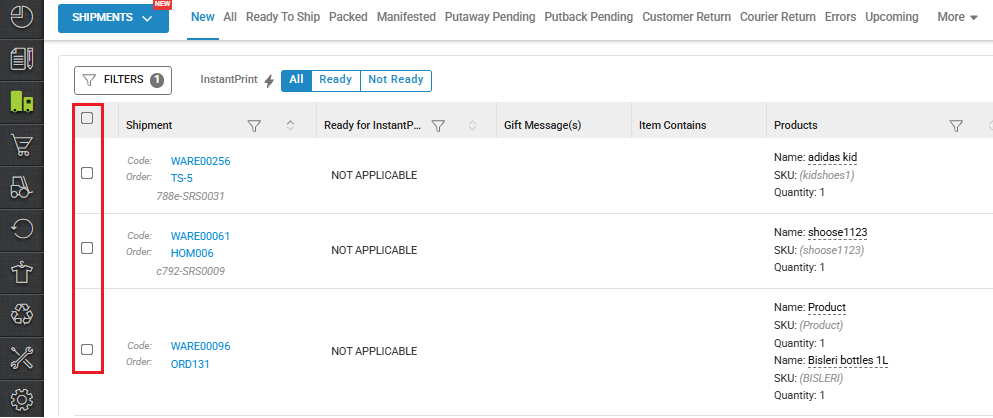The image size is (993, 418).
Task: Open the recycle icon in the sidebar
Action: pyautogui.click(x=22, y=313)
